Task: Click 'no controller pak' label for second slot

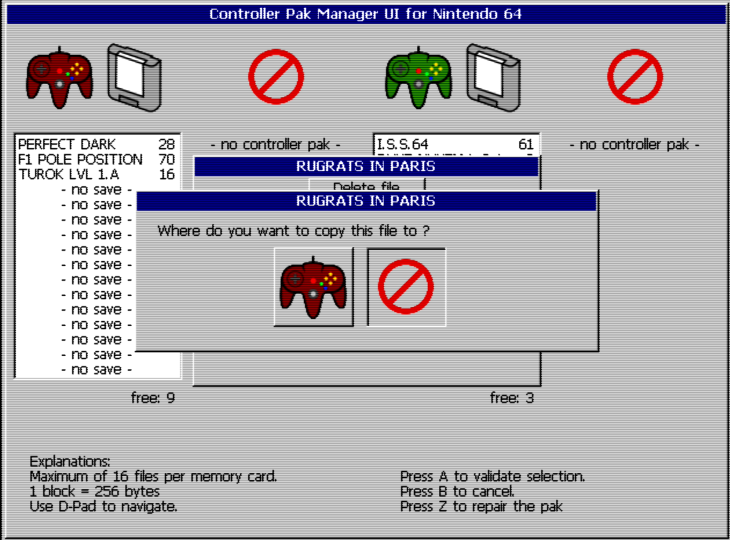Action: pos(276,144)
